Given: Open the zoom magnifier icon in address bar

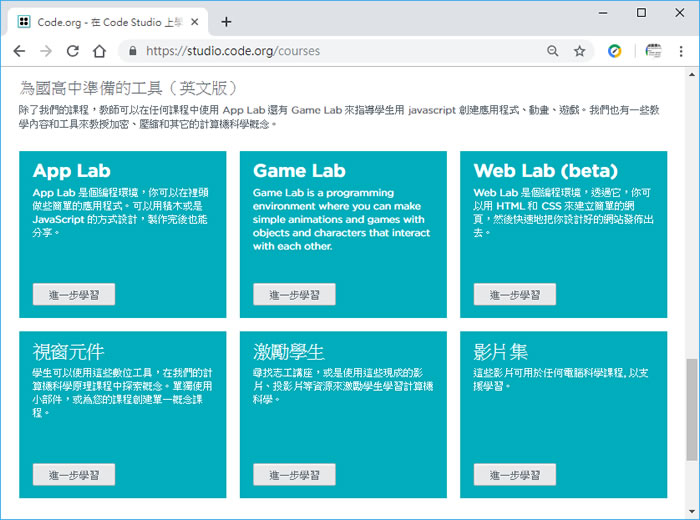Looking at the screenshot, I should click(553, 51).
